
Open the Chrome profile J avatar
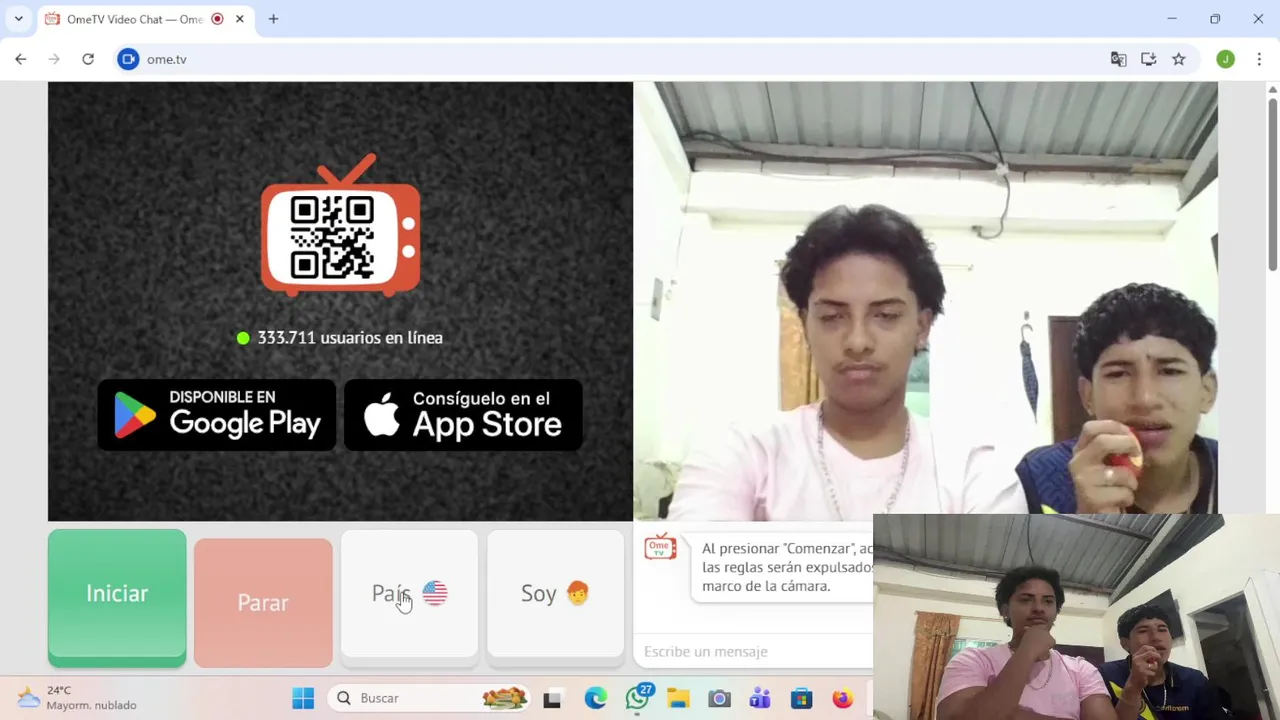[1225, 59]
